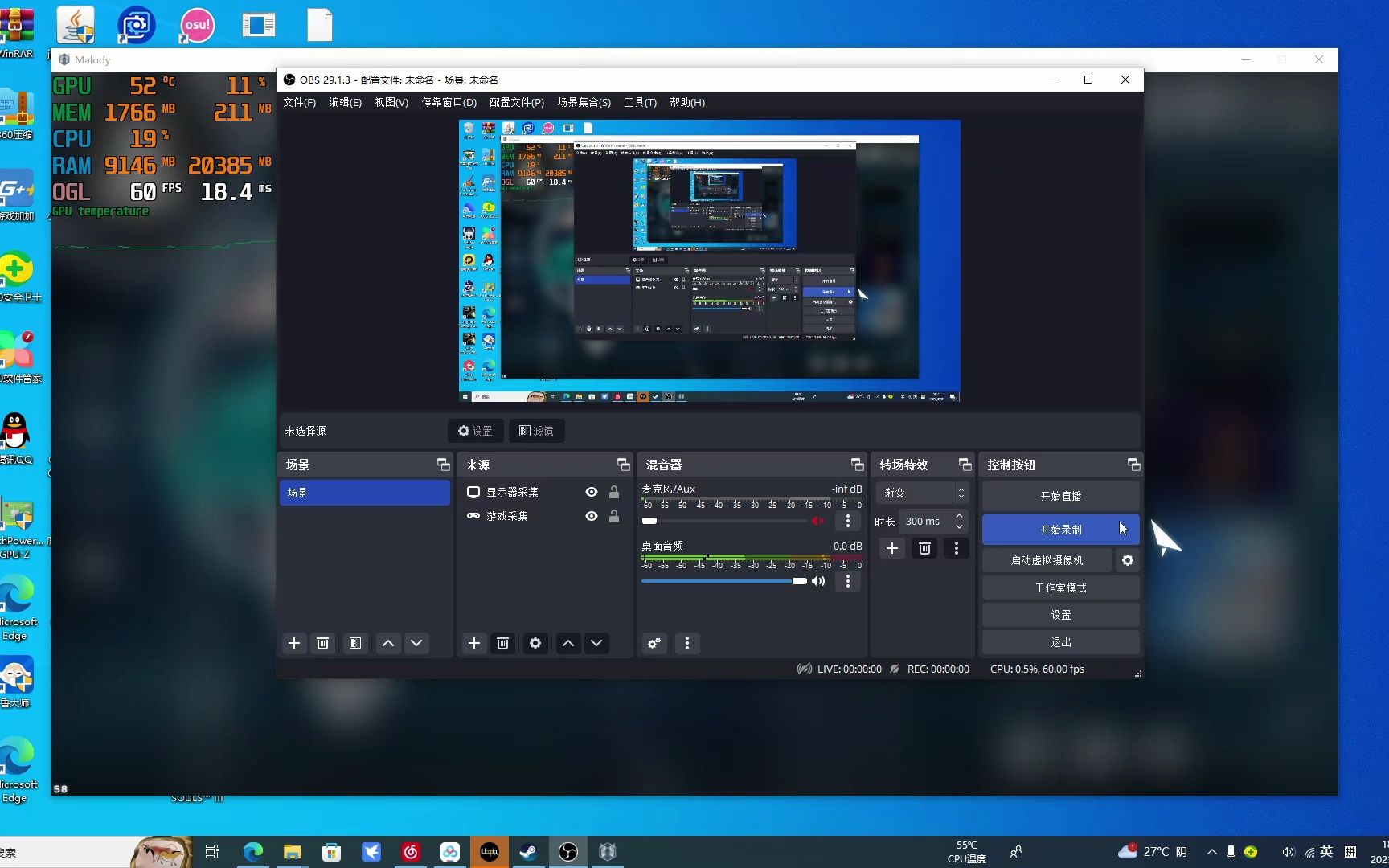Decrease transition duration with down arrow
The height and width of the screenshot is (868, 1389).
[x=959, y=526]
